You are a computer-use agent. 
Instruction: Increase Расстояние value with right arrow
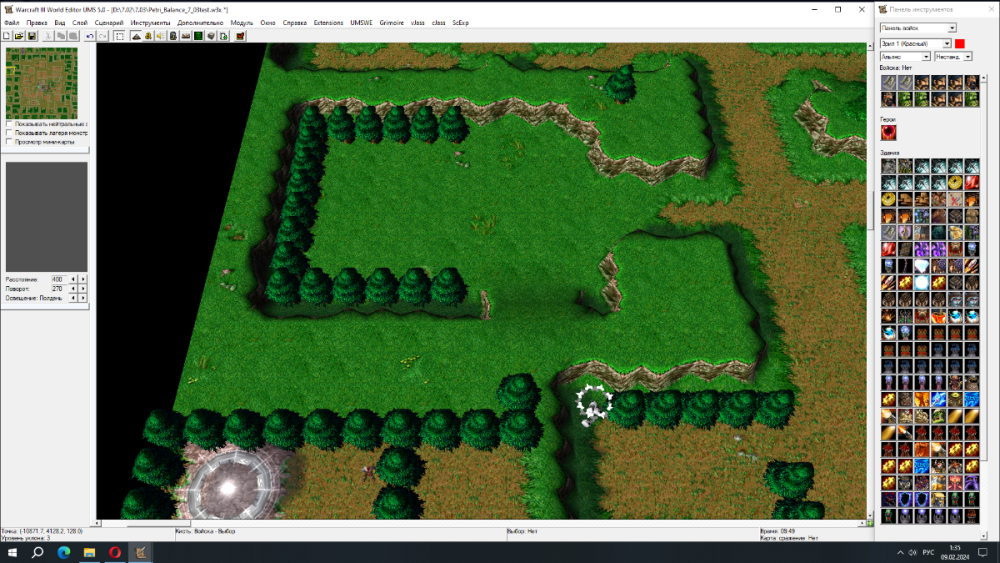[83, 279]
